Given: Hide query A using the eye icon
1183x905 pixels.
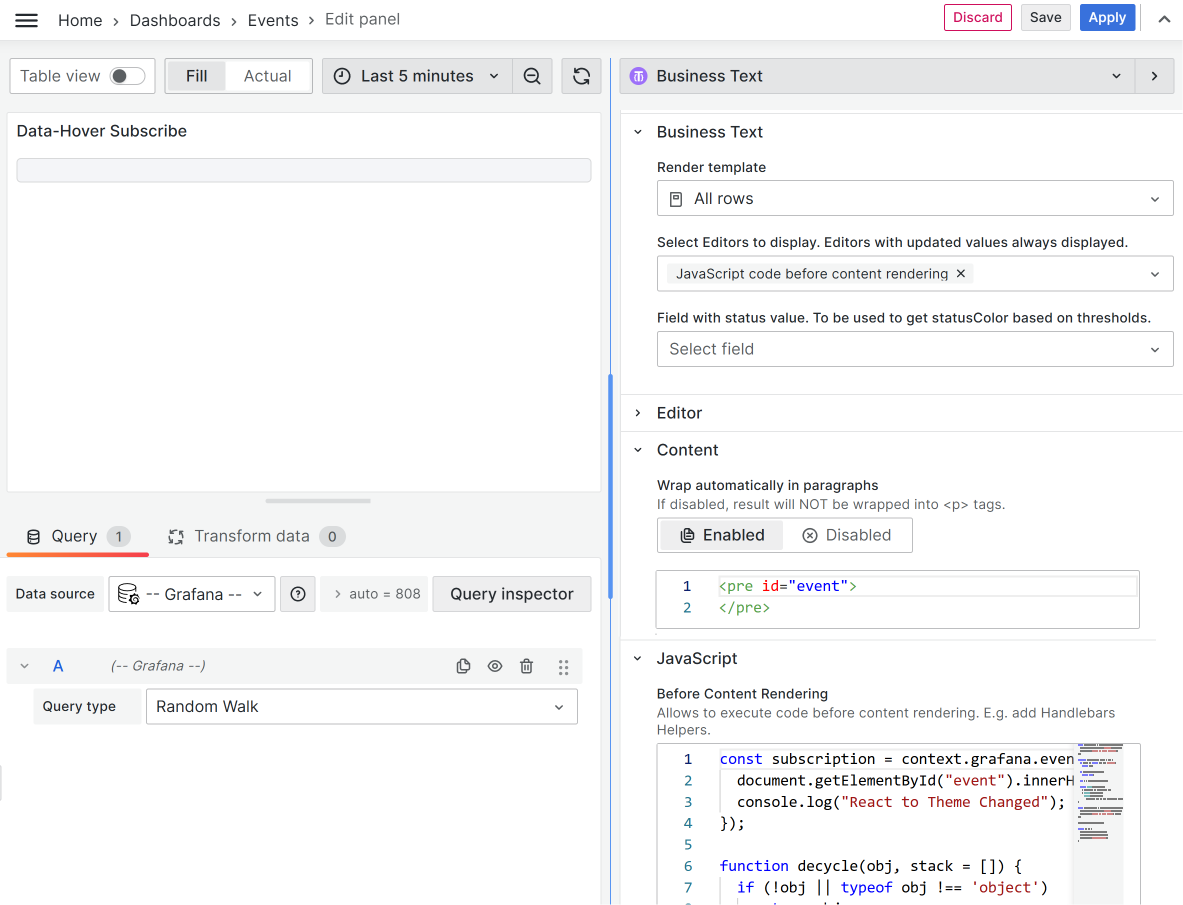Looking at the screenshot, I should [495, 666].
